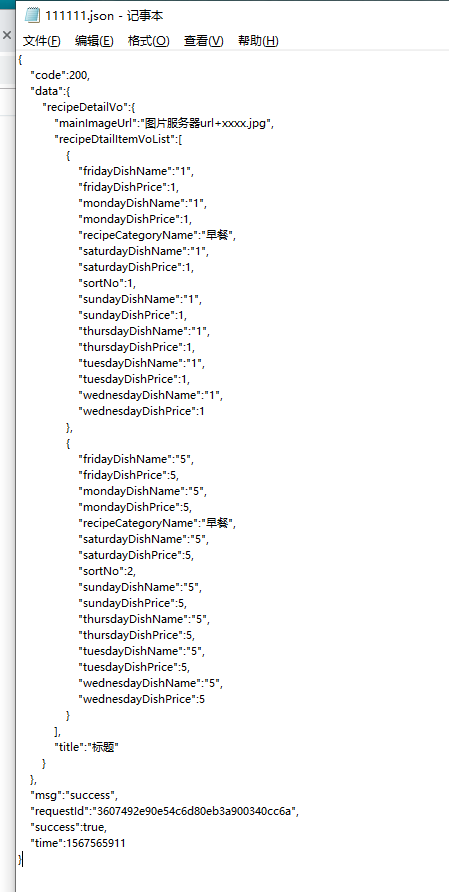Open the 文件(F) menu

tap(42, 41)
